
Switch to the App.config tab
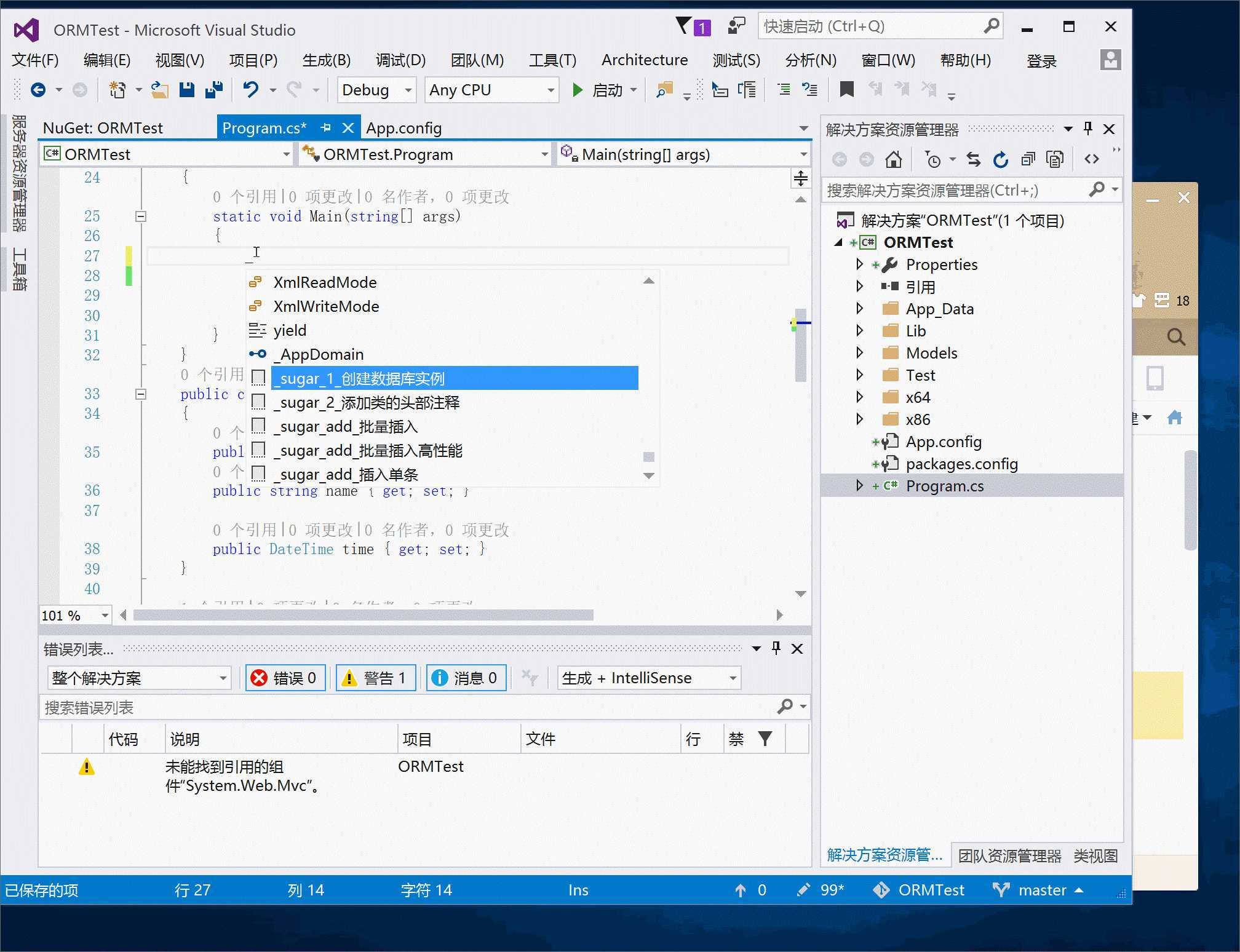click(x=403, y=128)
